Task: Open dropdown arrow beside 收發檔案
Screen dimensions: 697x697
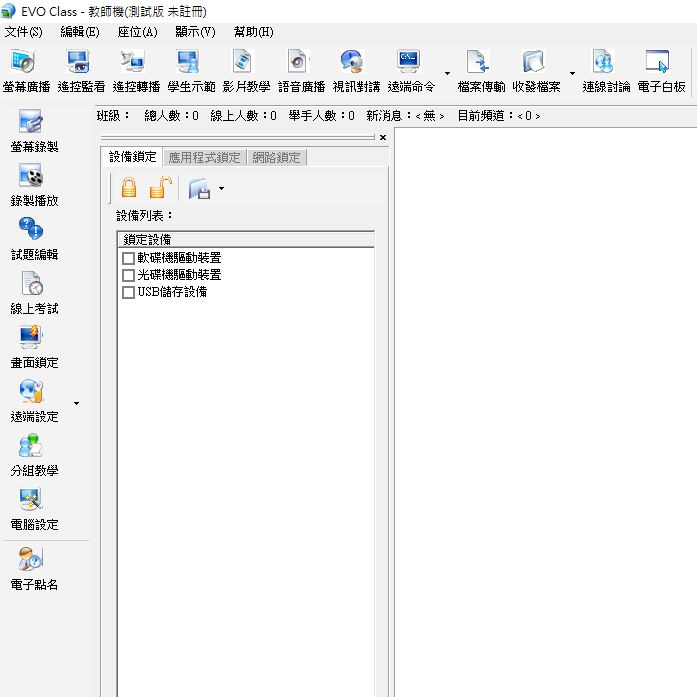Action: (572, 73)
